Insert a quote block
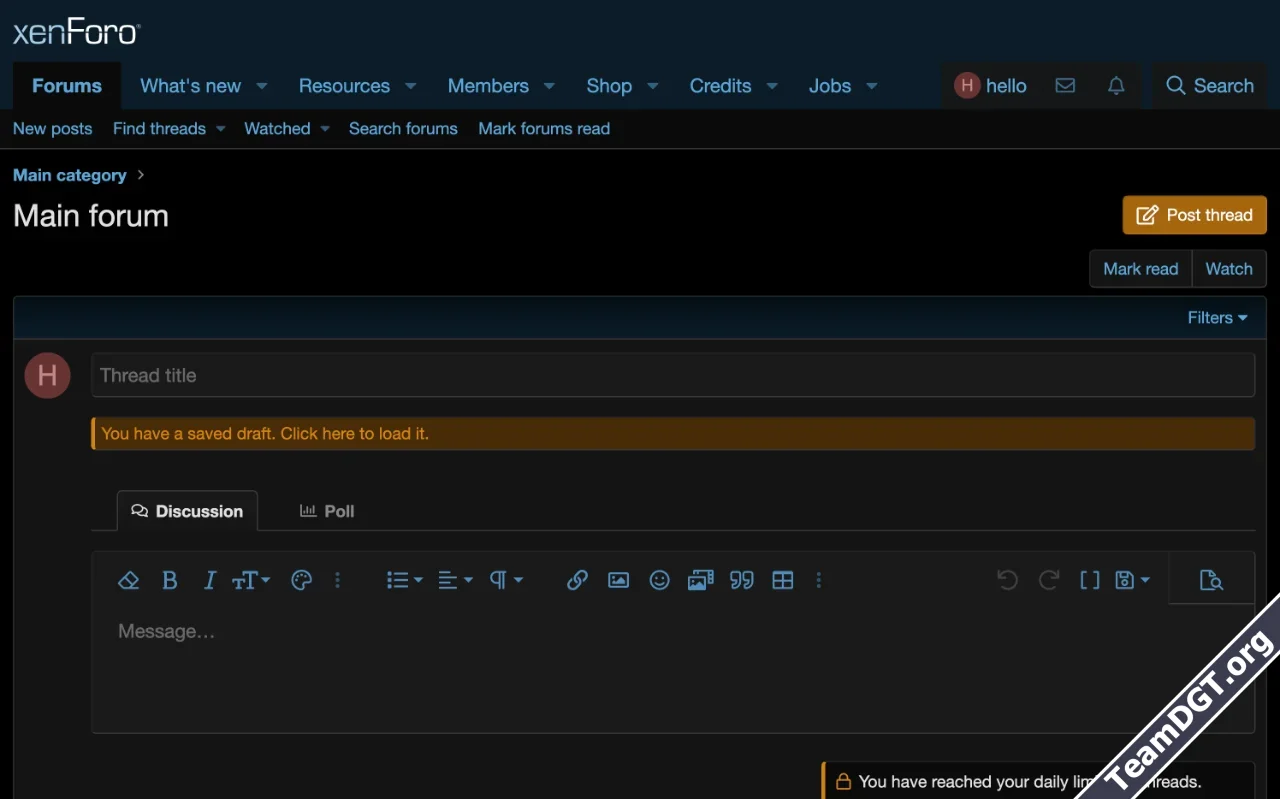This screenshot has height=799, width=1280. 741,580
